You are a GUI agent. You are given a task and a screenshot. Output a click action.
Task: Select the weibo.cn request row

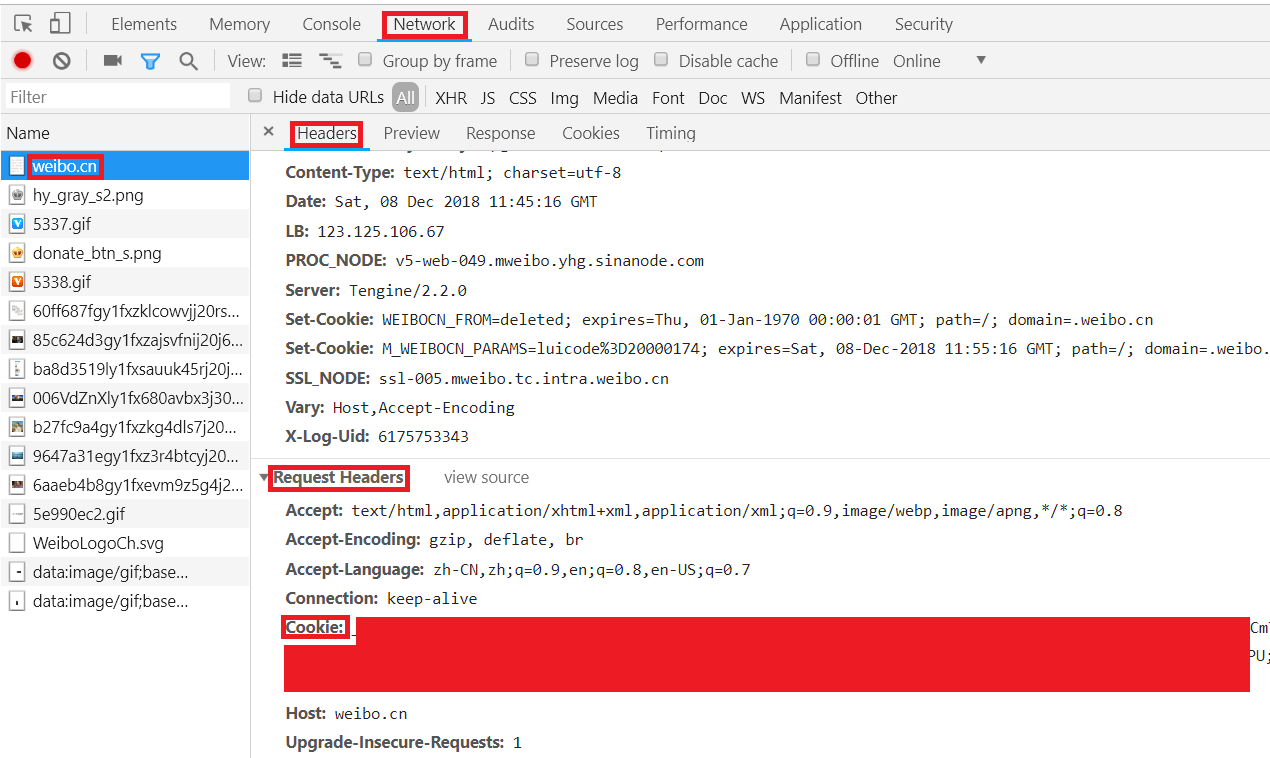pyautogui.click(x=125, y=166)
